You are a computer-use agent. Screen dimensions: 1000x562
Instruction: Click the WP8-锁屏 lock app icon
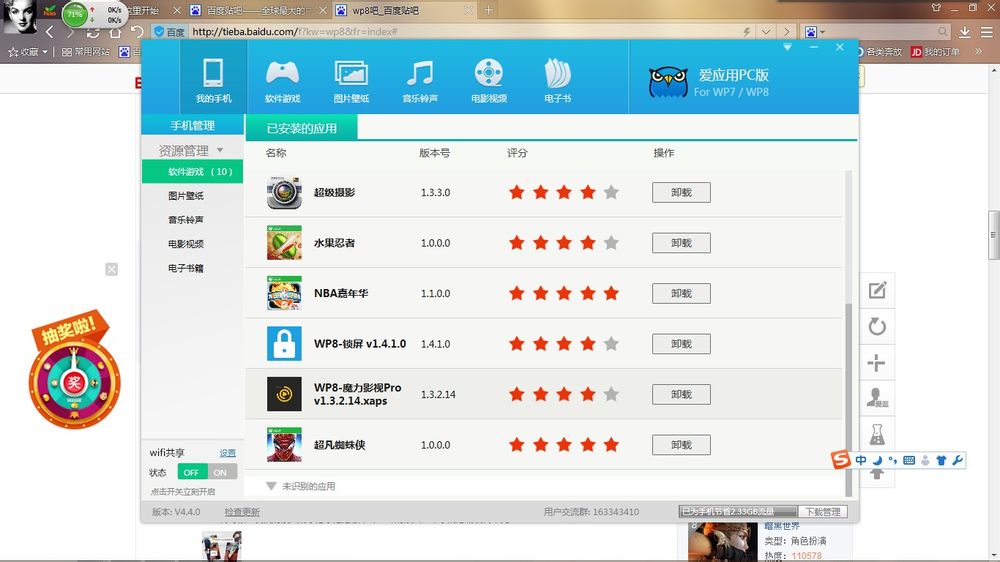(284, 344)
